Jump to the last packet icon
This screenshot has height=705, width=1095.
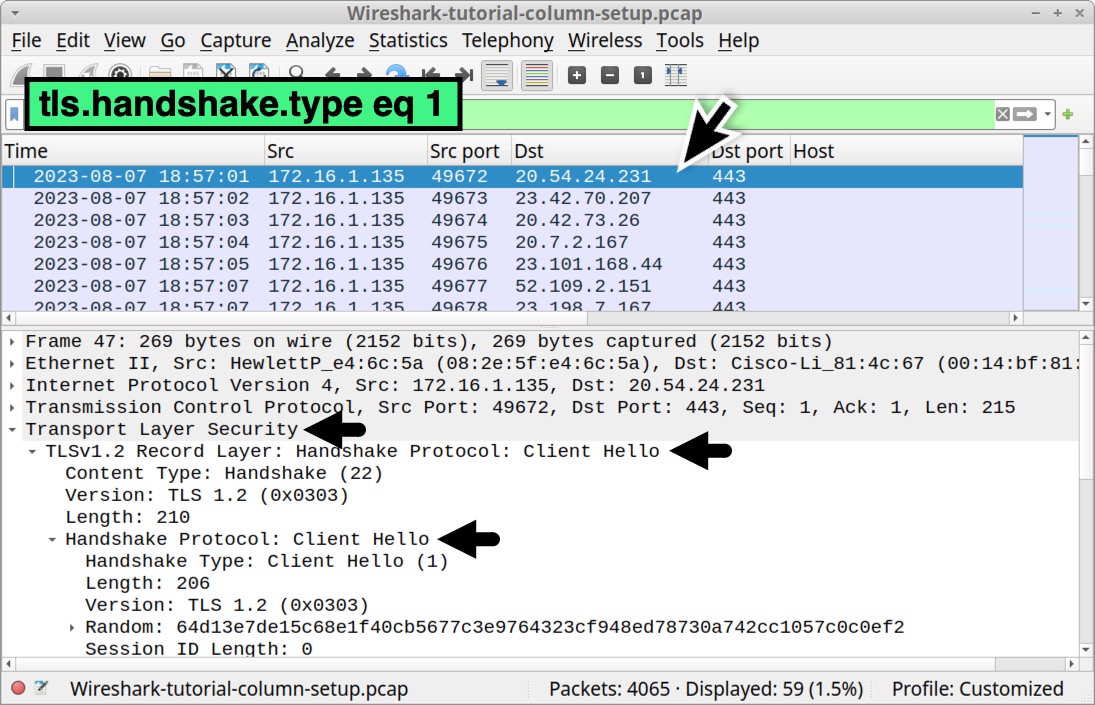(x=464, y=74)
